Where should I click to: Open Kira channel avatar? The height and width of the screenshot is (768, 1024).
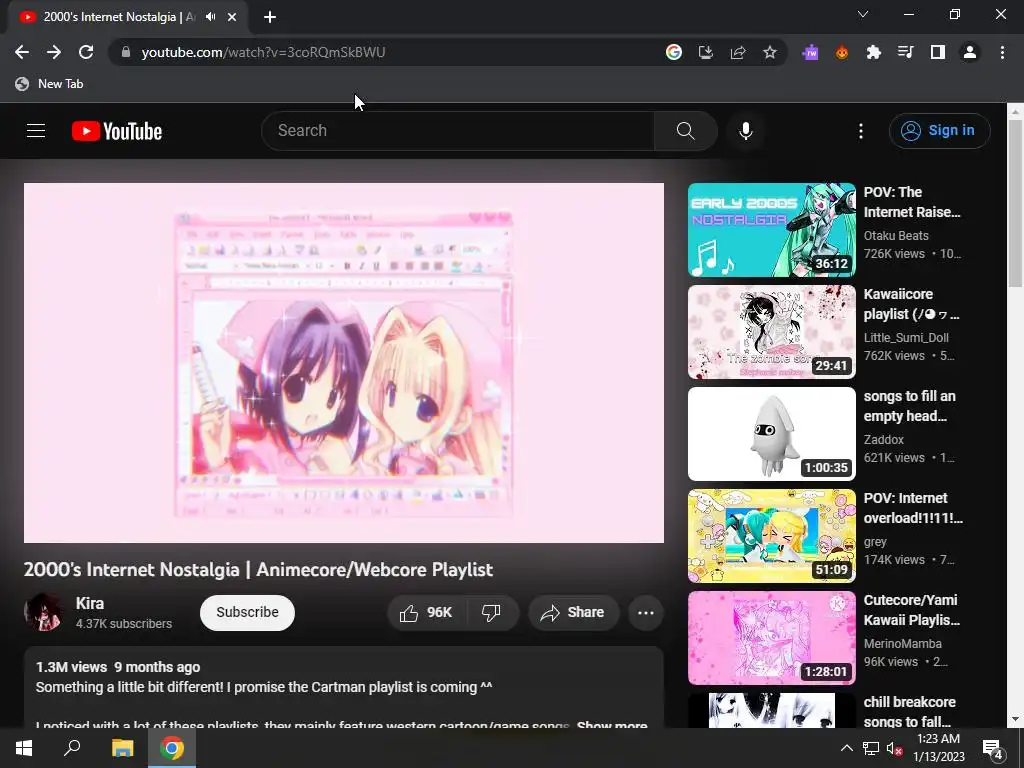tap(44, 612)
